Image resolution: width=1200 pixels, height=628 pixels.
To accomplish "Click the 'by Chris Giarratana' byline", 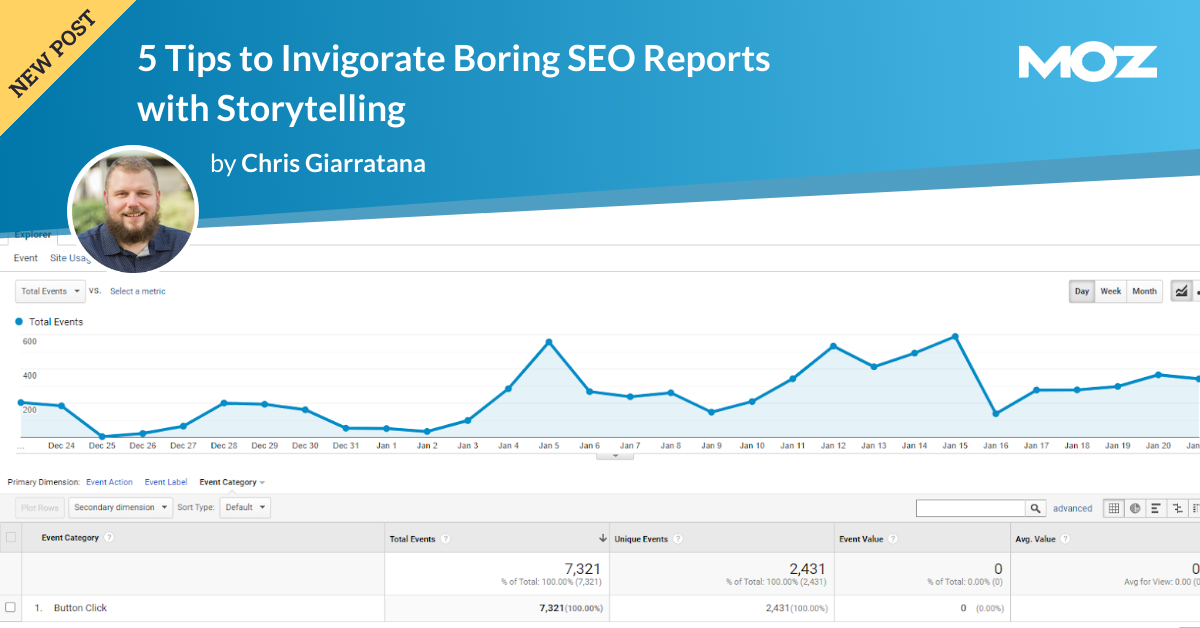I will pyautogui.click(x=318, y=163).
